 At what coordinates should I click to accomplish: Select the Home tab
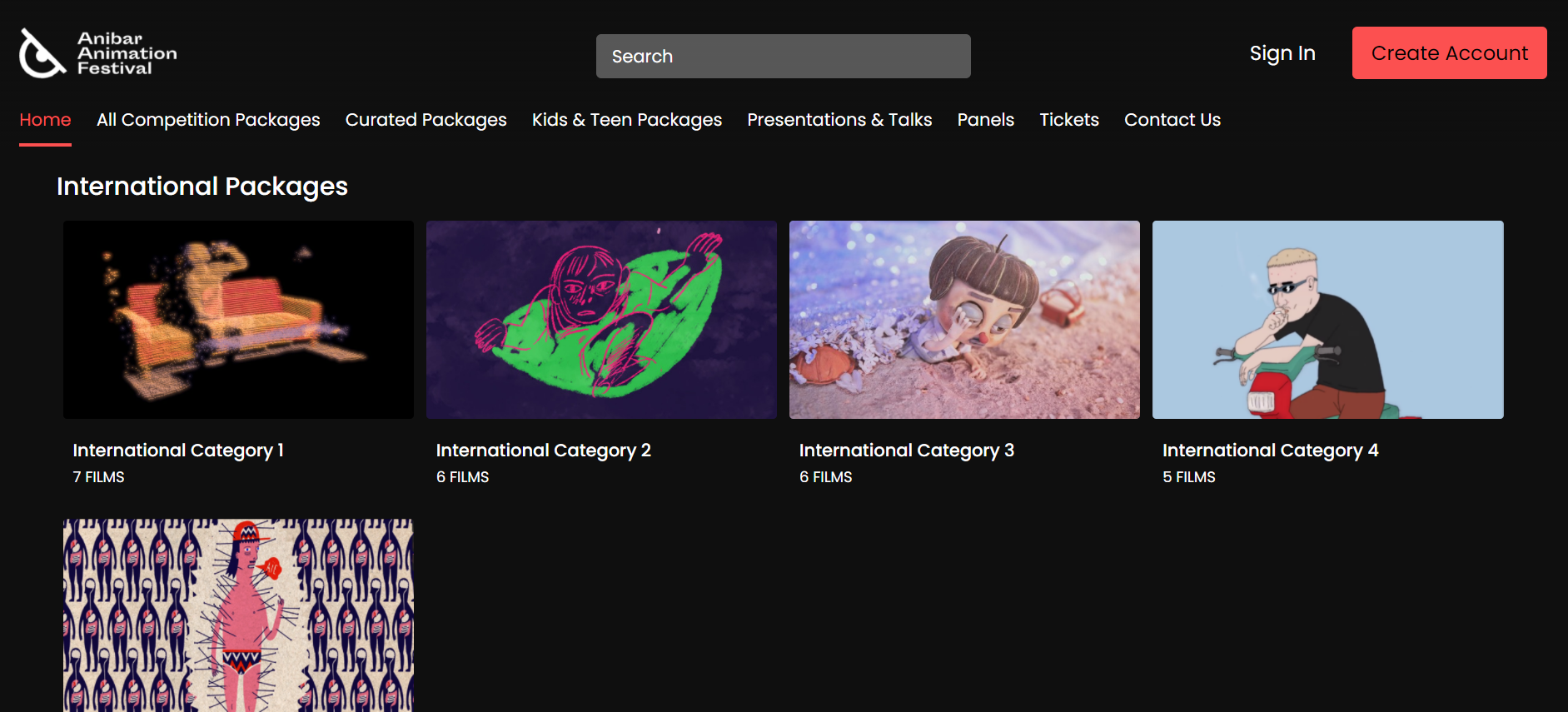tap(45, 120)
